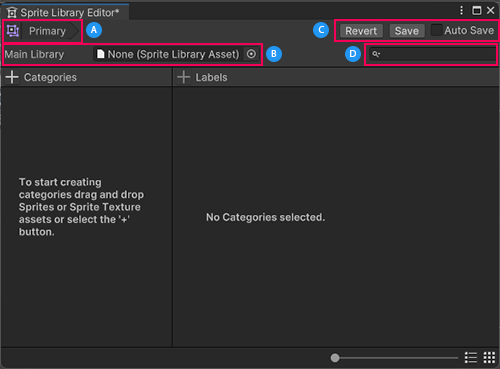Click the Categories header label
This screenshot has height=369, width=500.
click(50, 77)
